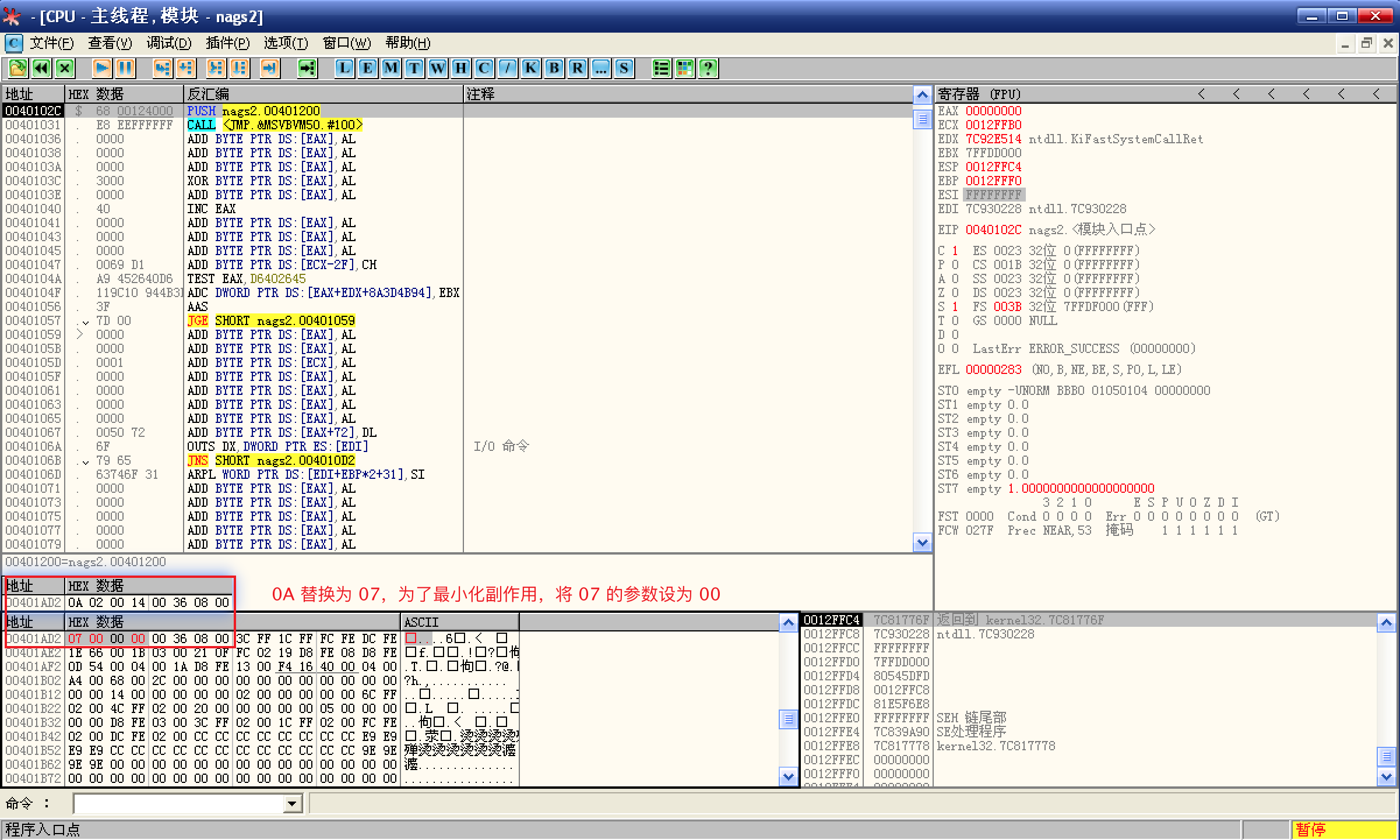Click the Appearance colors grid icon
Image resolution: width=1400 pixels, height=840 pixels.
tap(685, 68)
